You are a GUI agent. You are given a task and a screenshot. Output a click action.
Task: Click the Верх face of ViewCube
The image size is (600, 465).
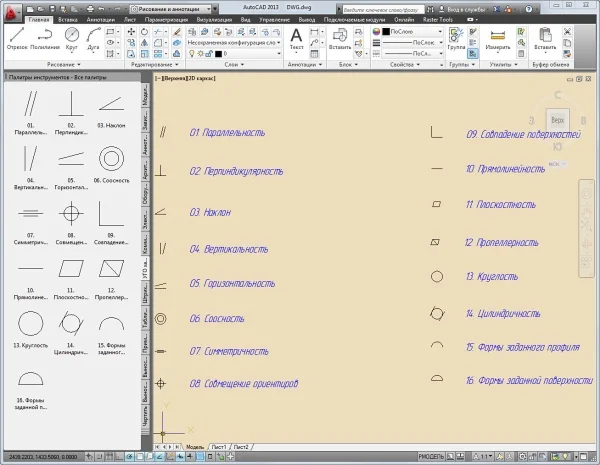pos(558,120)
